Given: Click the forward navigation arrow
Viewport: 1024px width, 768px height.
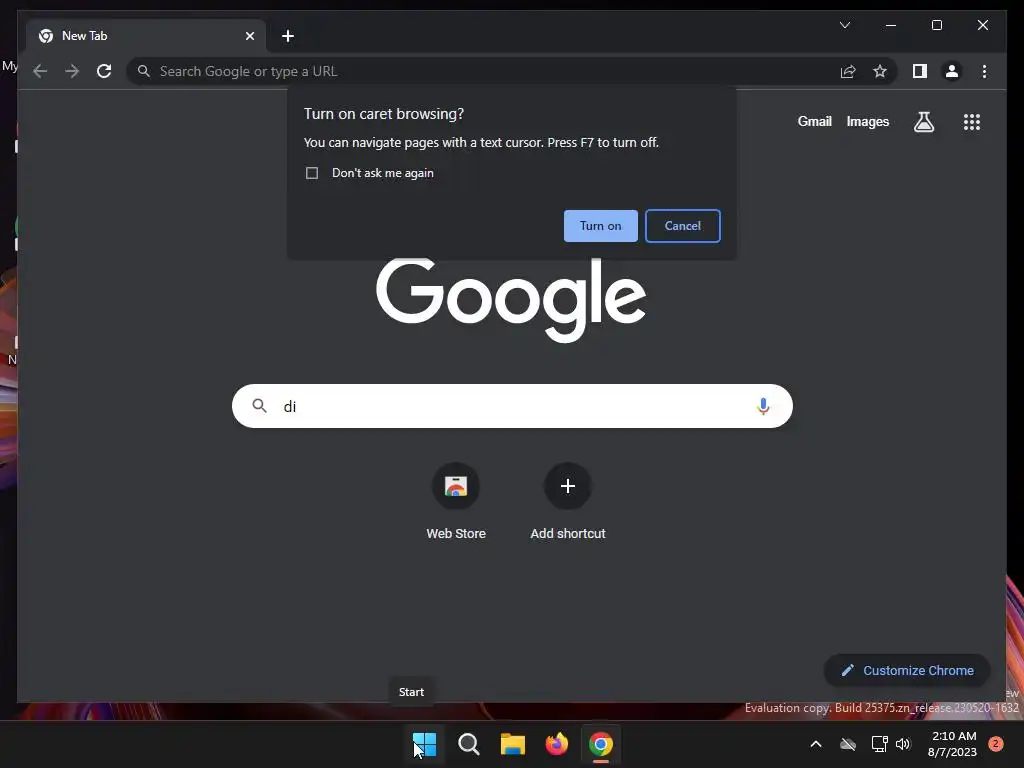Looking at the screenshot, I should [x=72, y=71].
